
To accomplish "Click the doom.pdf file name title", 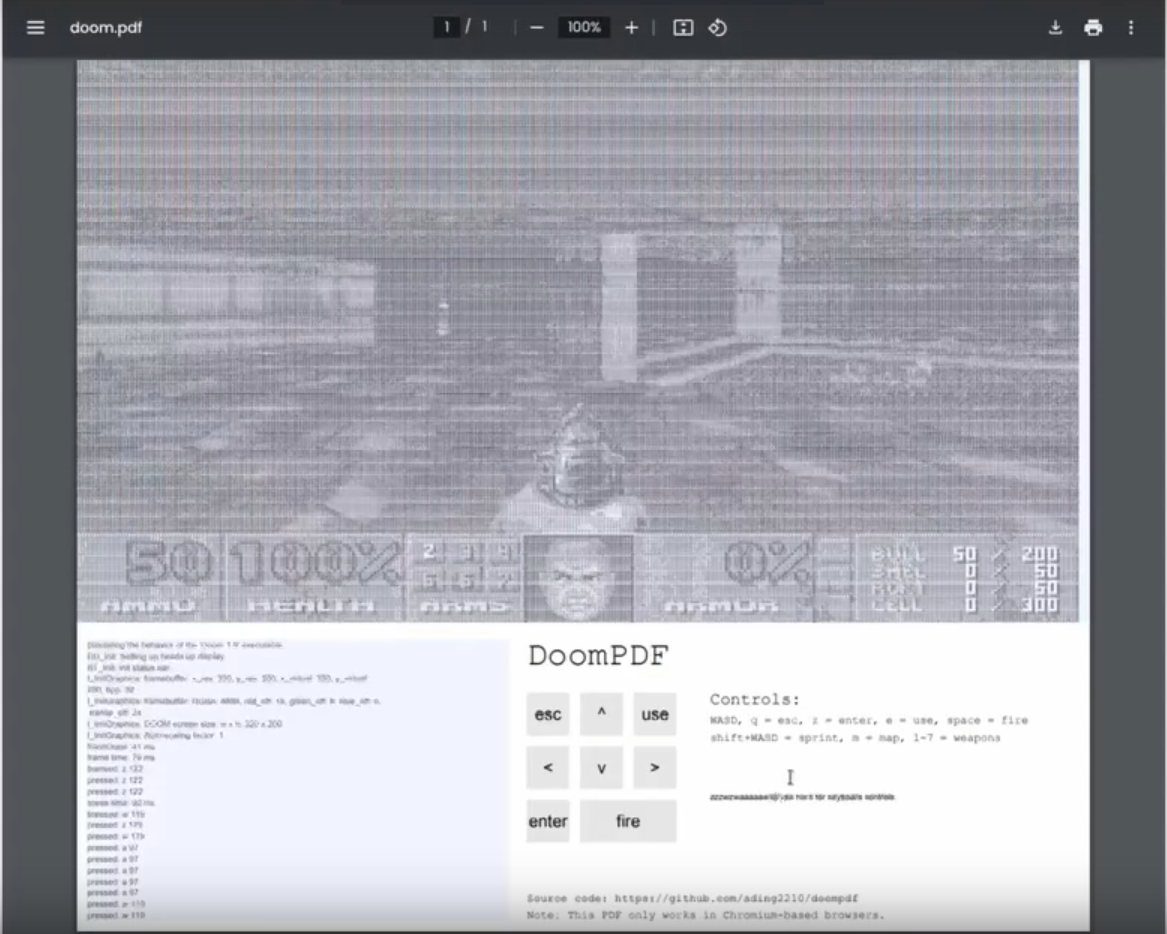I will pos(106,28).
